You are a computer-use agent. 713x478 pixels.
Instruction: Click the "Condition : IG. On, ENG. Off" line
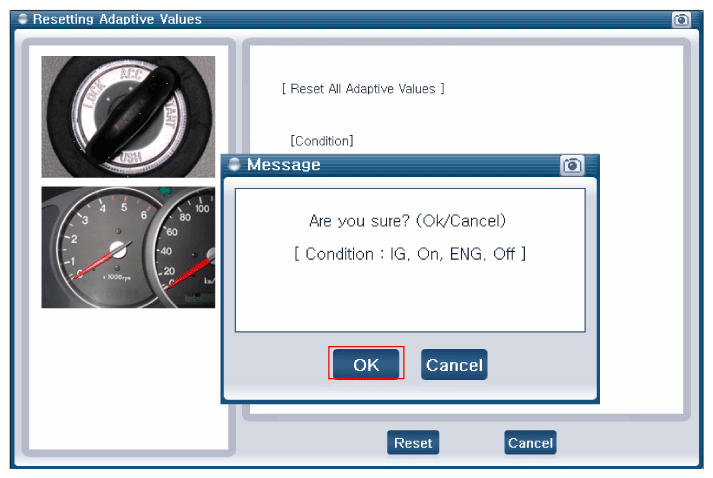point(409,254)
